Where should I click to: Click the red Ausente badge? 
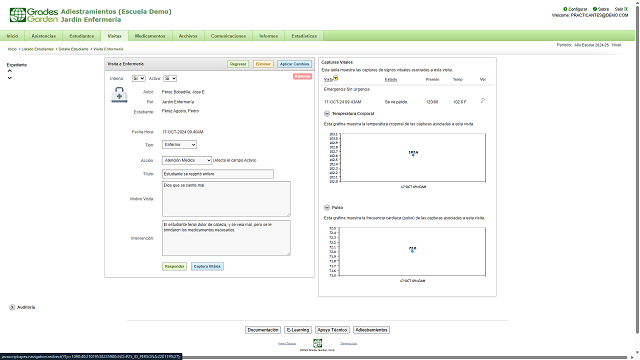(302, 76)
